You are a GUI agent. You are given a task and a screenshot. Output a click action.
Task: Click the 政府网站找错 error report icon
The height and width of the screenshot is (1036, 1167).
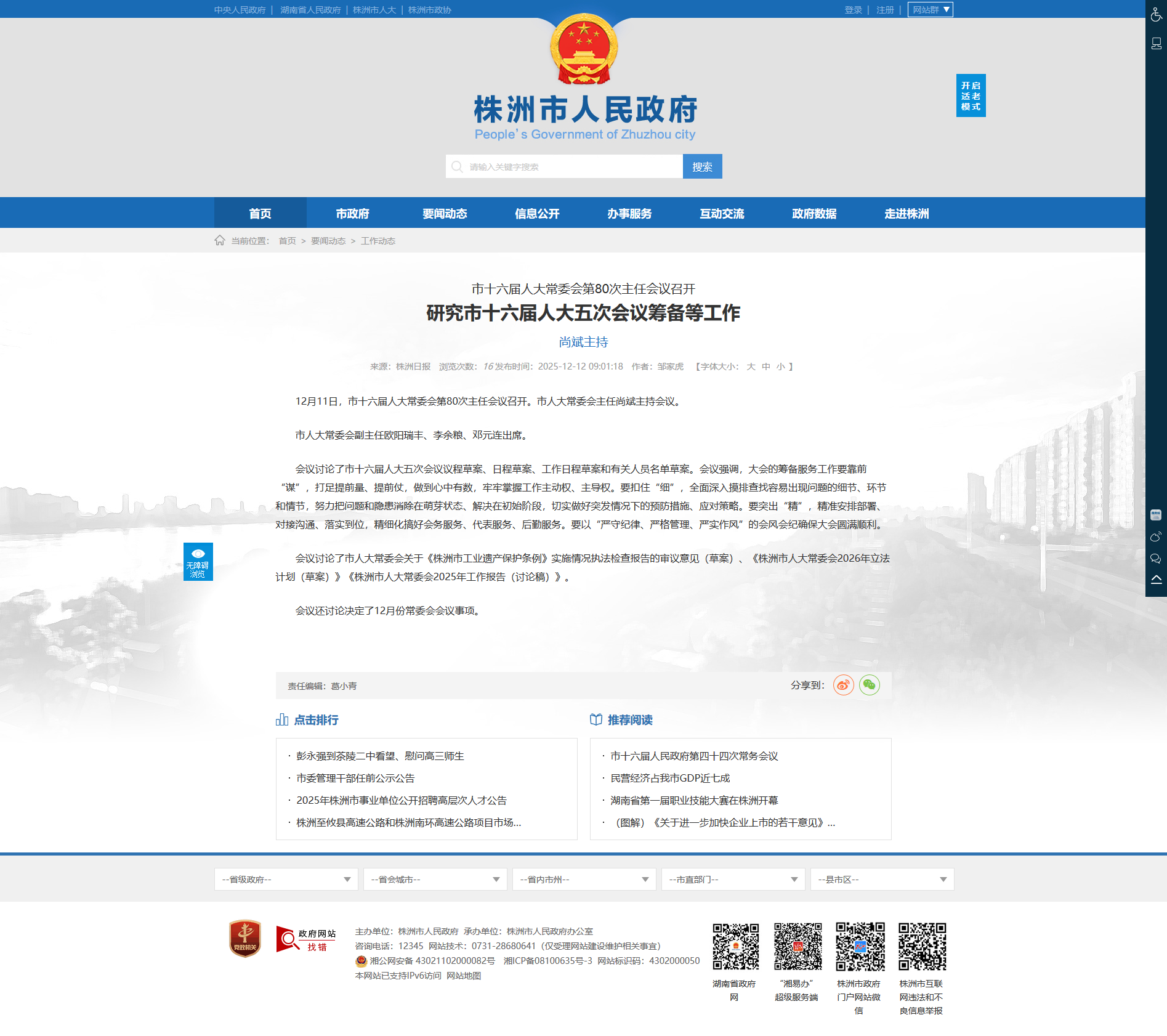tap(306, 939)
